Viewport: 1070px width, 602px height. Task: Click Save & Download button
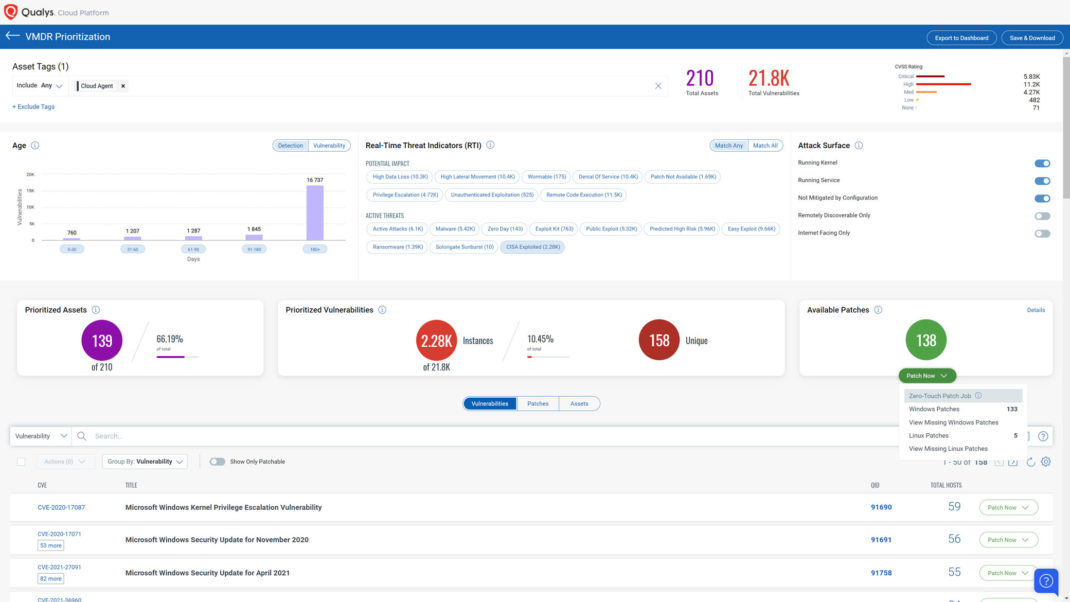coord(1032,38)
